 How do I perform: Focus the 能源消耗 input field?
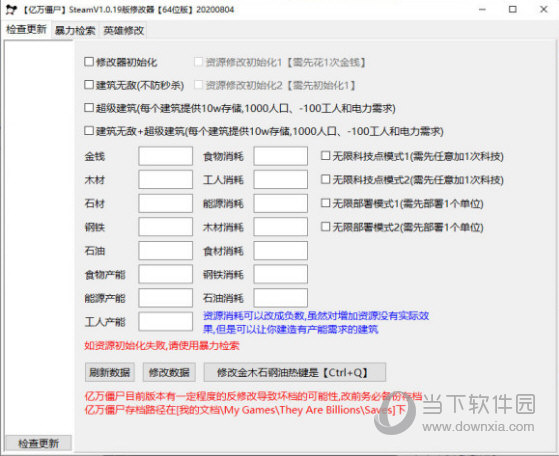281,203
